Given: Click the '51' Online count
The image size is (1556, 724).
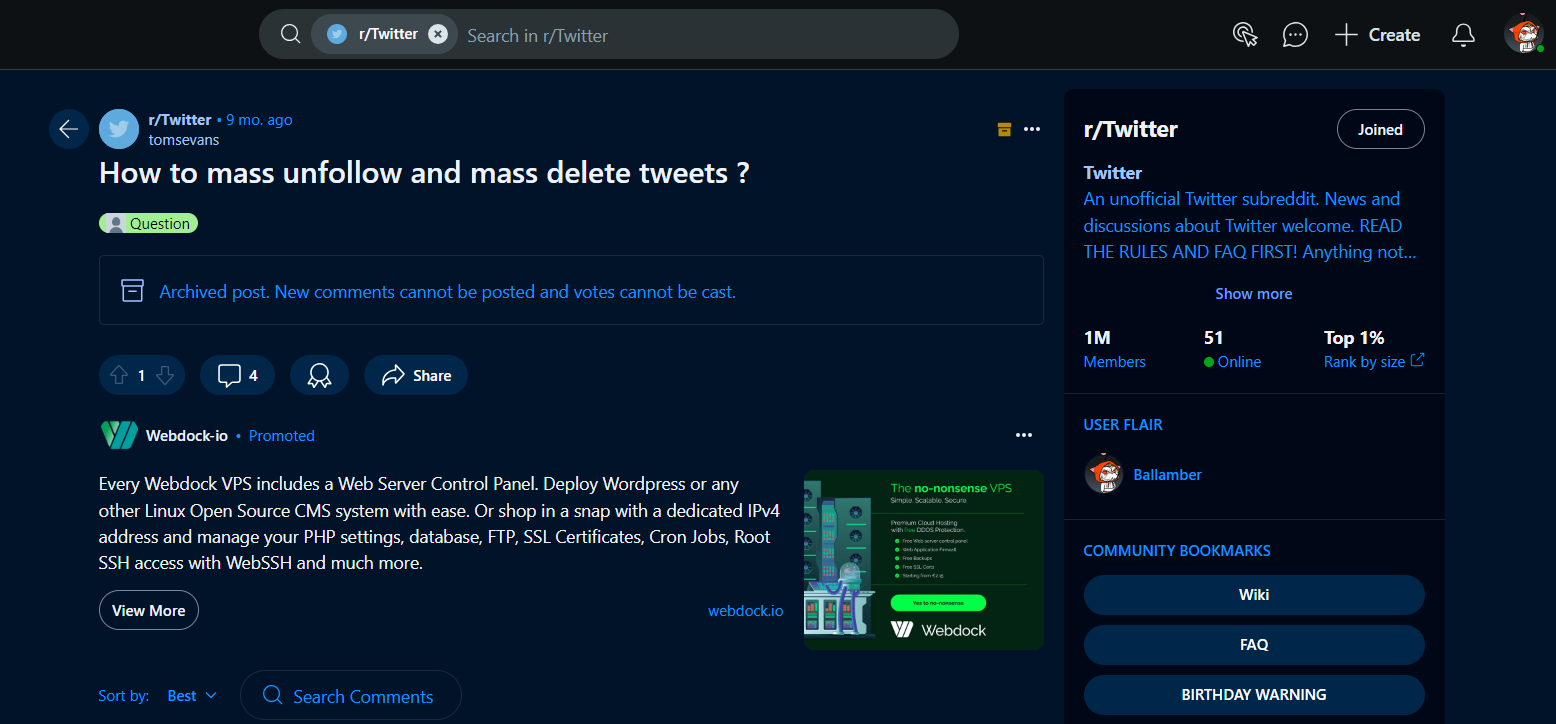Looking at the screenshot, I should [x=1214, y=337].
